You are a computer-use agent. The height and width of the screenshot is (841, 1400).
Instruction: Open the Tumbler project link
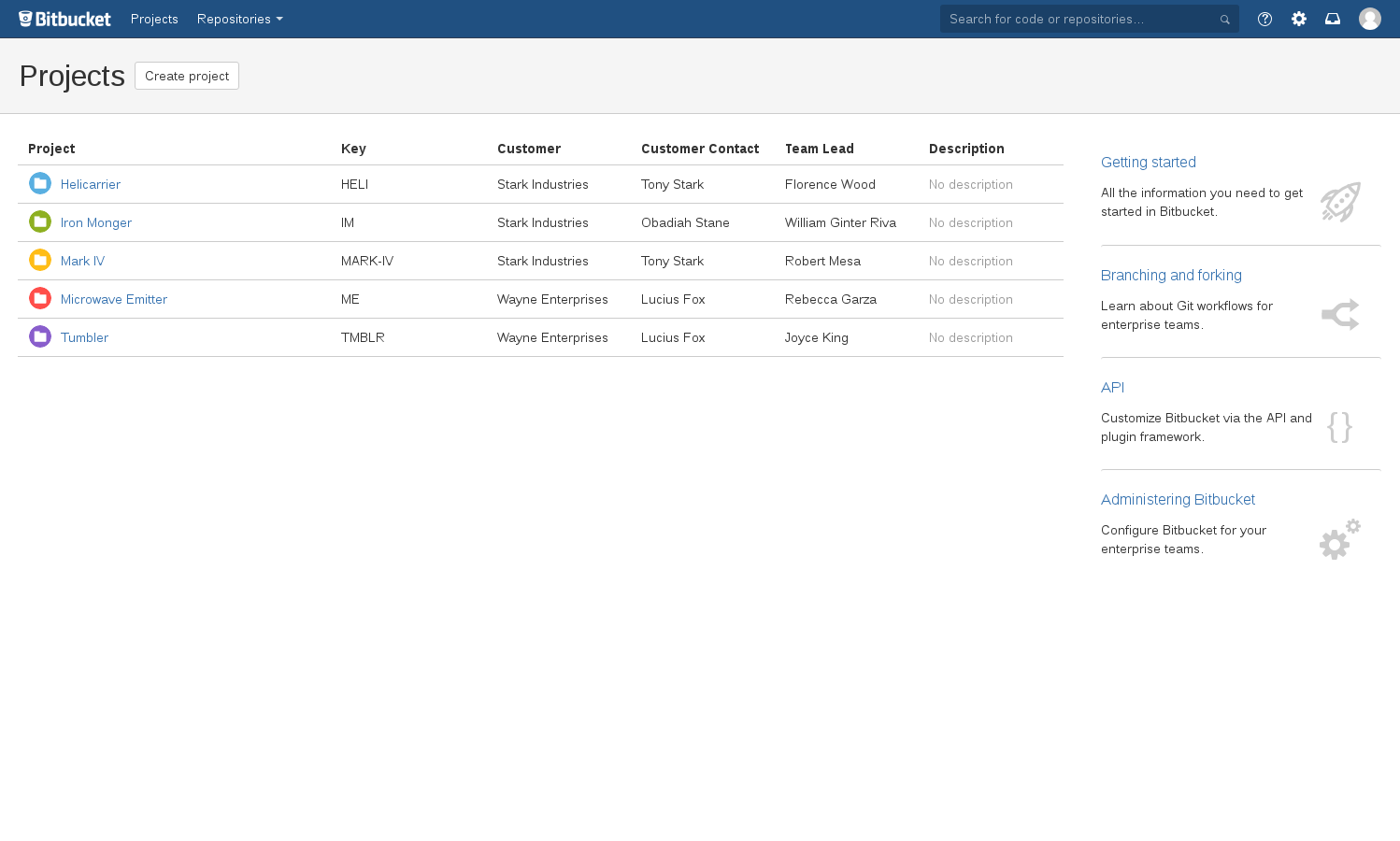click(x=84, y=337)
